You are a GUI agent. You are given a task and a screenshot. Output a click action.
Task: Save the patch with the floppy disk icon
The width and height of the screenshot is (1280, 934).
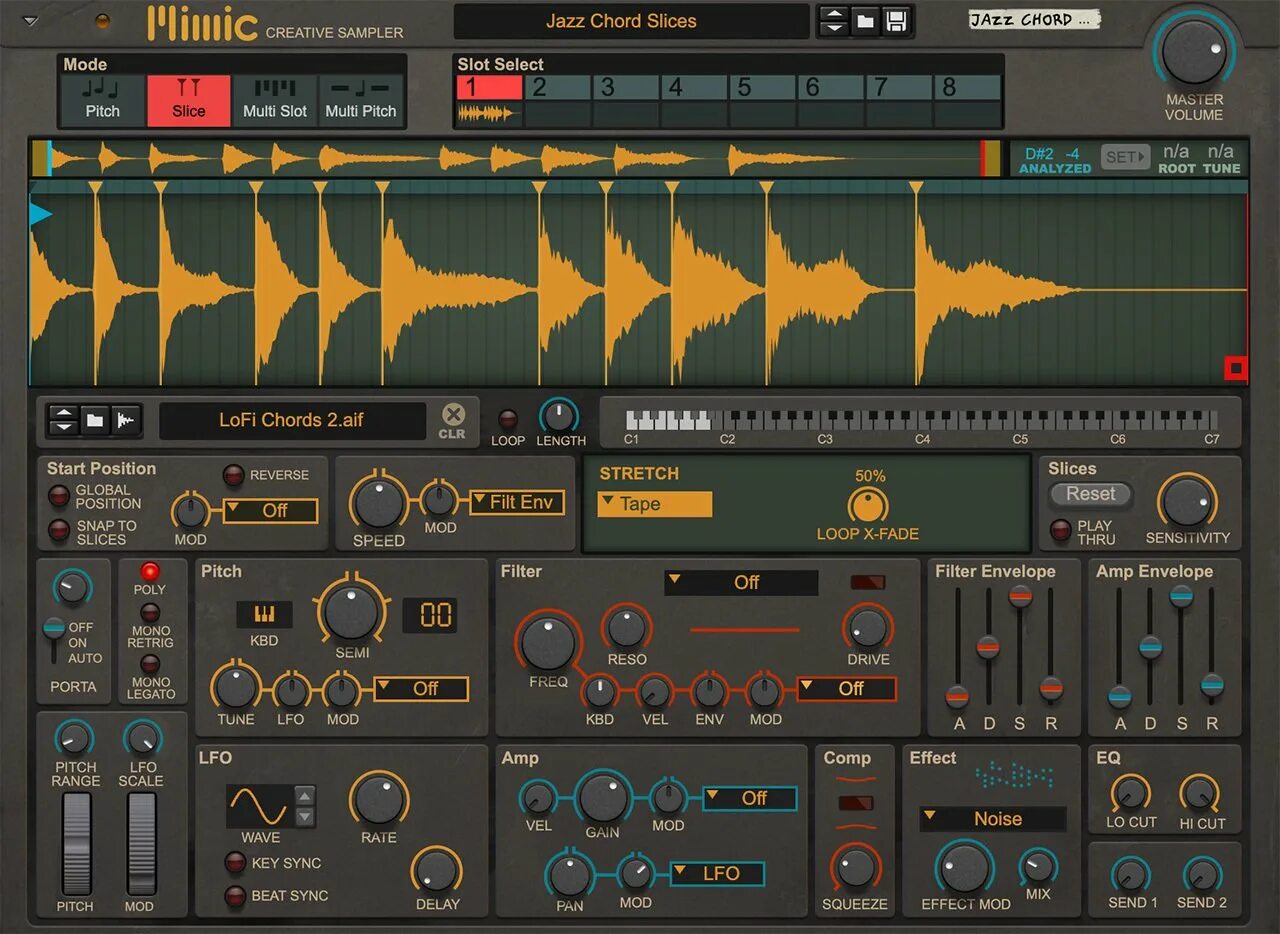tap(896, 21)
